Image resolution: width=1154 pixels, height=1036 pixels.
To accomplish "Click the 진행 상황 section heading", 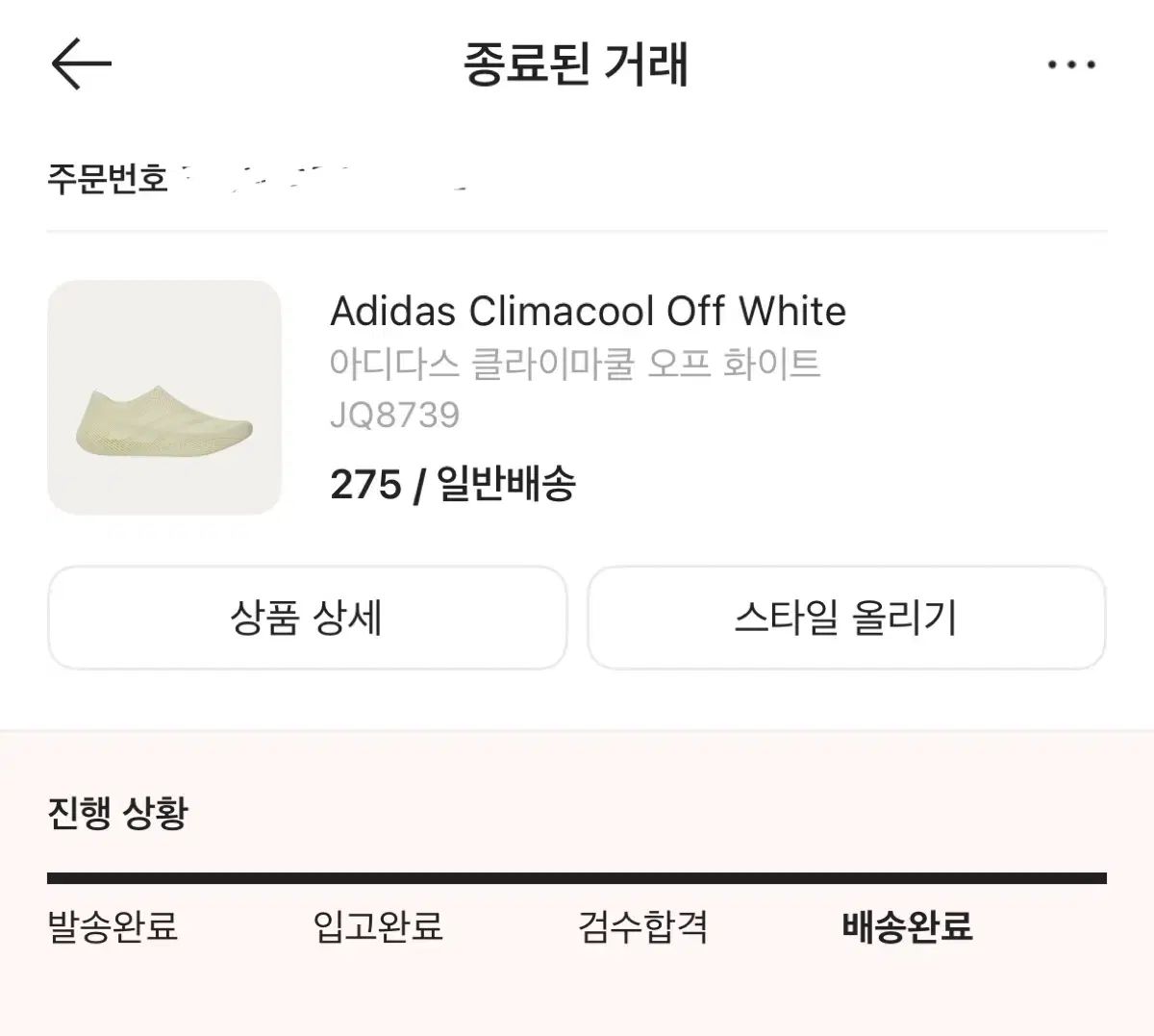I will 117,813.
